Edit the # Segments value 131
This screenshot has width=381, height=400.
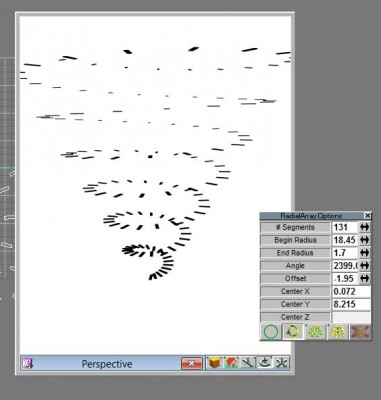tap(345, 227)
